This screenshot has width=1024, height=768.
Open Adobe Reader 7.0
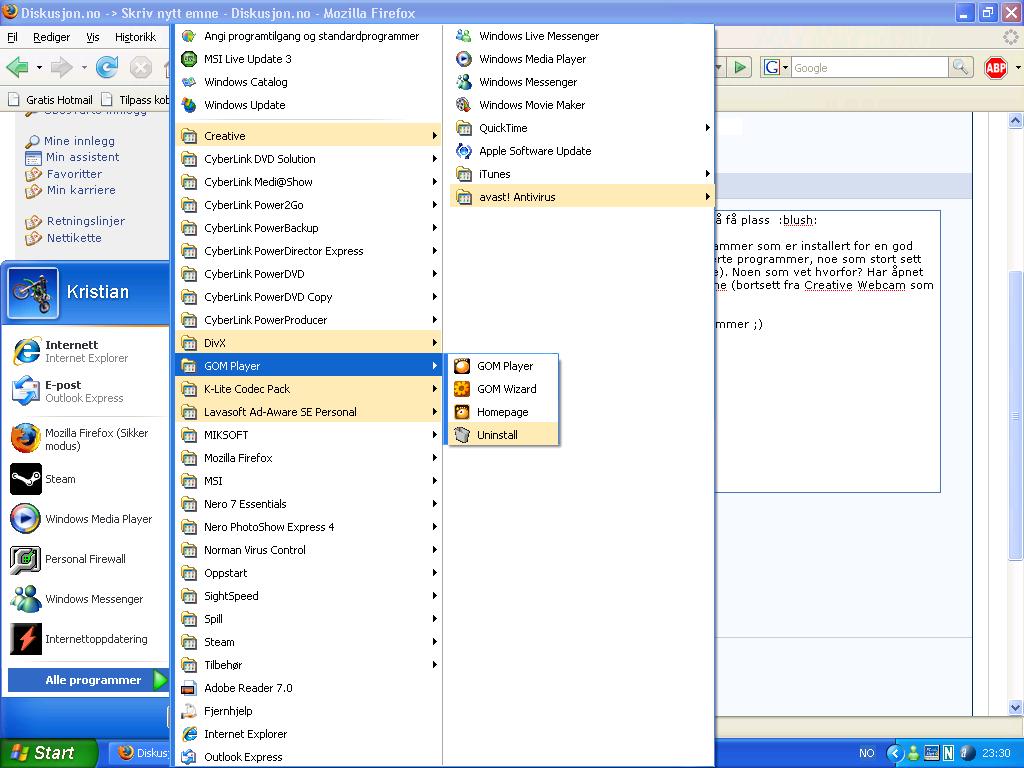coord(308,688)
